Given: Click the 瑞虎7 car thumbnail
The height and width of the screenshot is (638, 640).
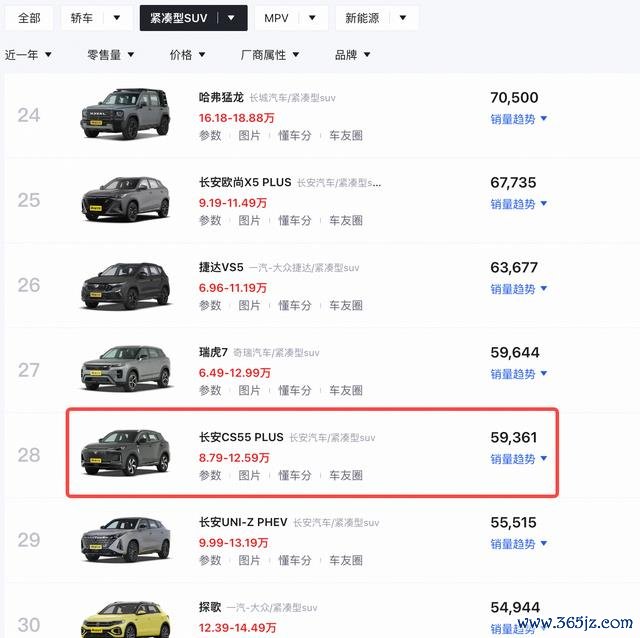Looking at the screenshot, I should coord(126,370).
